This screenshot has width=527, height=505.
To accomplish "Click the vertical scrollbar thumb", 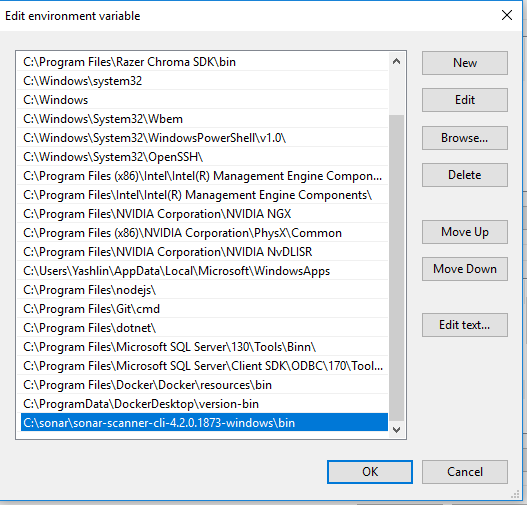I will coord(397,268).
